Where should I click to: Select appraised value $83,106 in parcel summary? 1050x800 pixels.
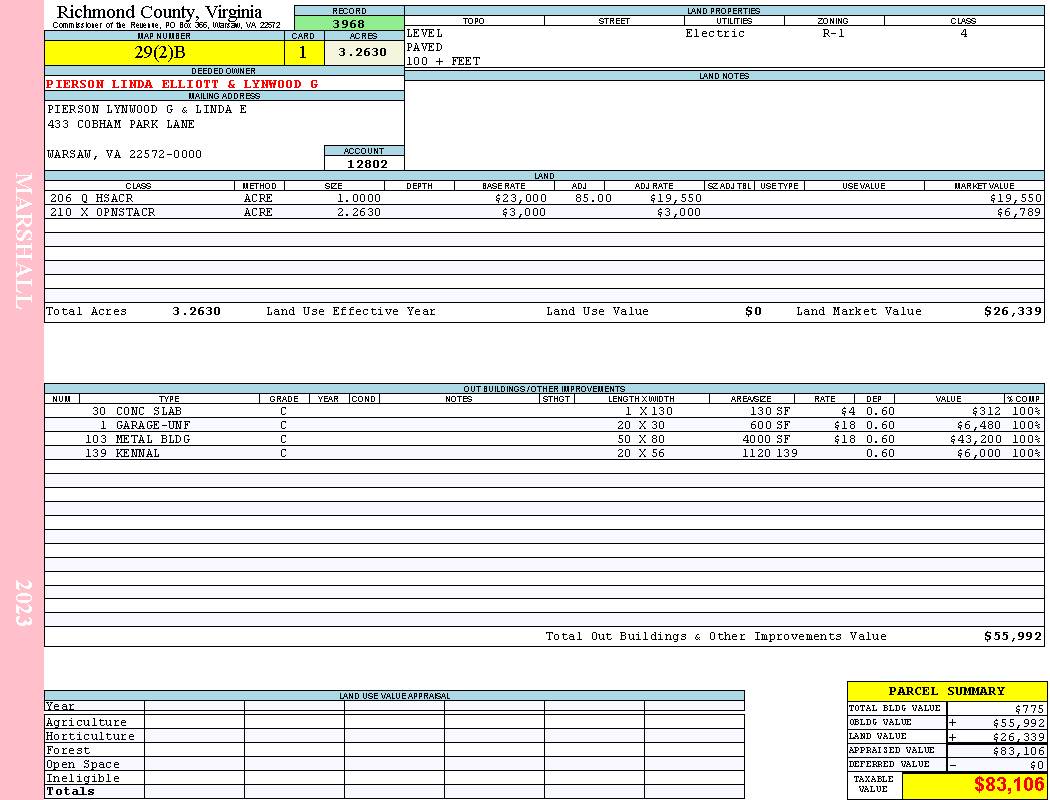click(1018, 751)
